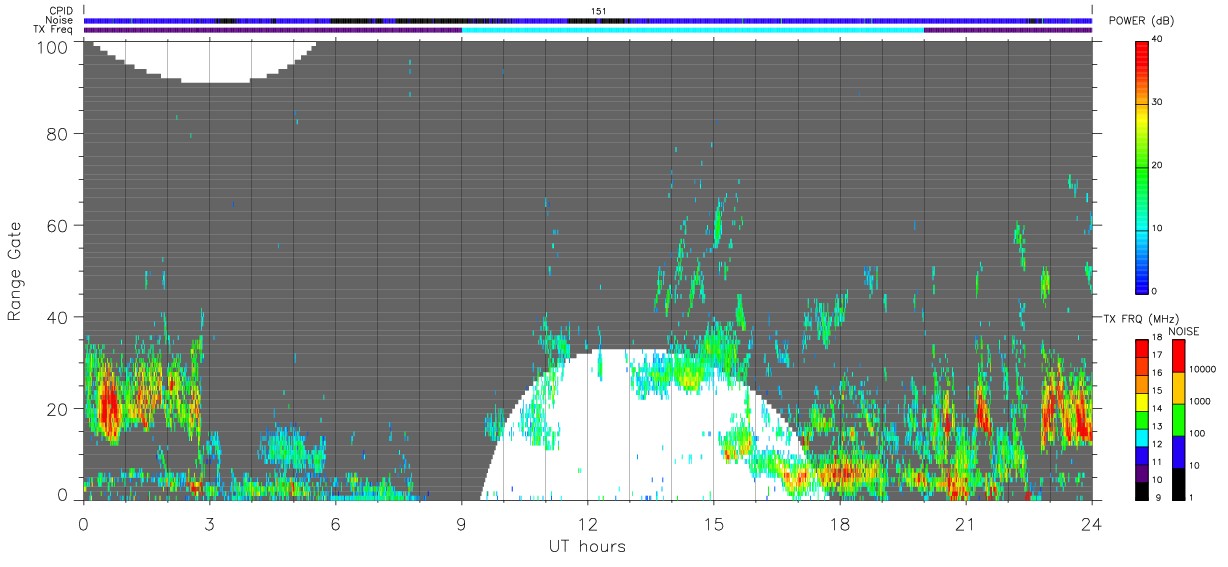Click the cyan section of TX Freq bar
1228x567 pixels.
pos(692,29)
